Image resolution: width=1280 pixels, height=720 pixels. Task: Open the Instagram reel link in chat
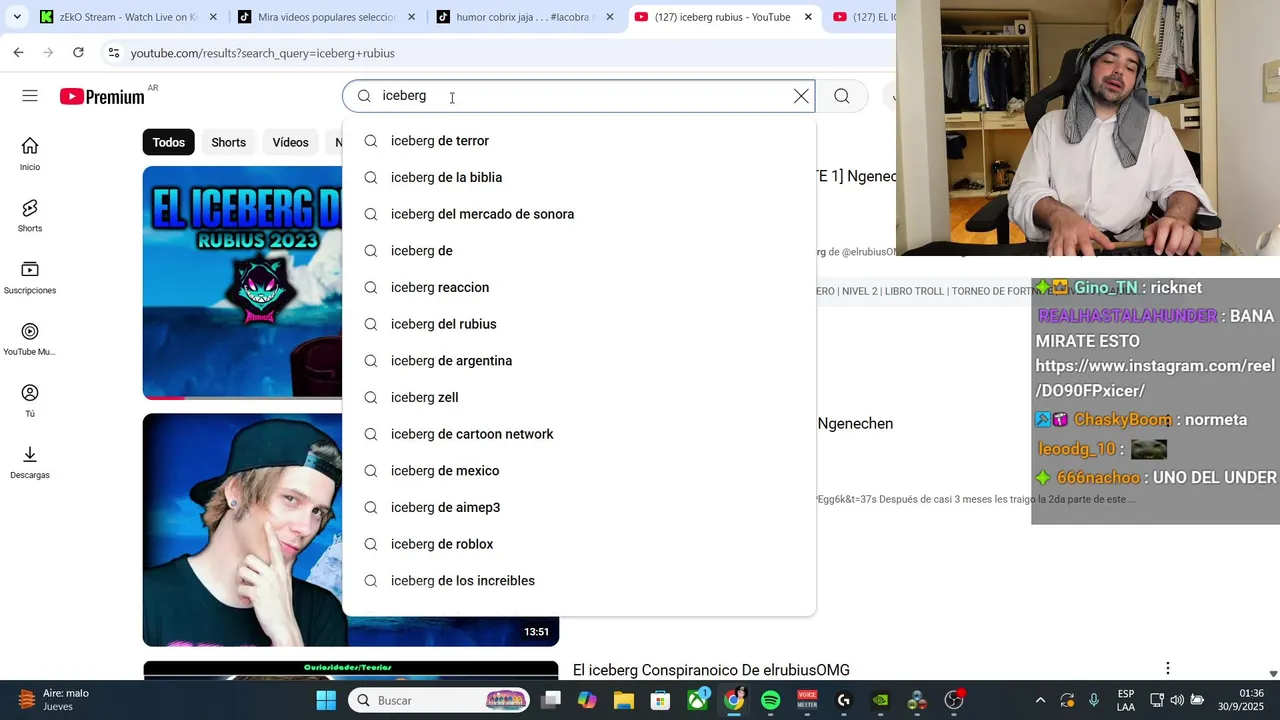click(x=1155, y=378)
